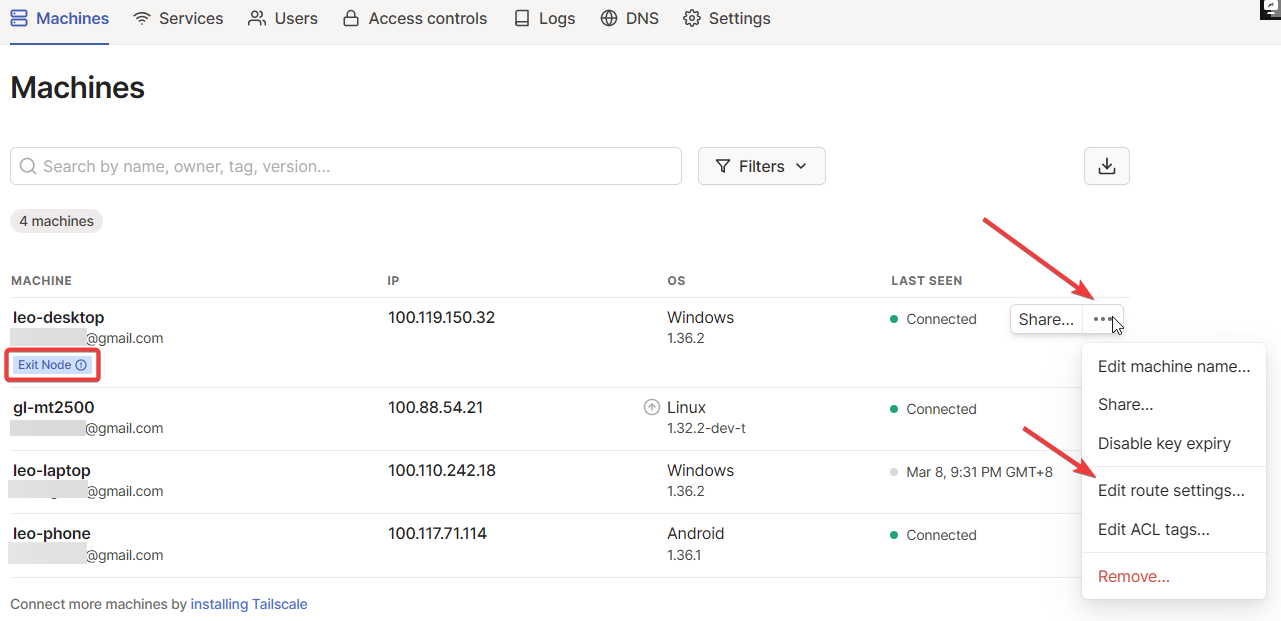Click the Logs book icon
The height and width of the screenshot is (621, 1281).
pyautogui.click(x=522, y=19)
